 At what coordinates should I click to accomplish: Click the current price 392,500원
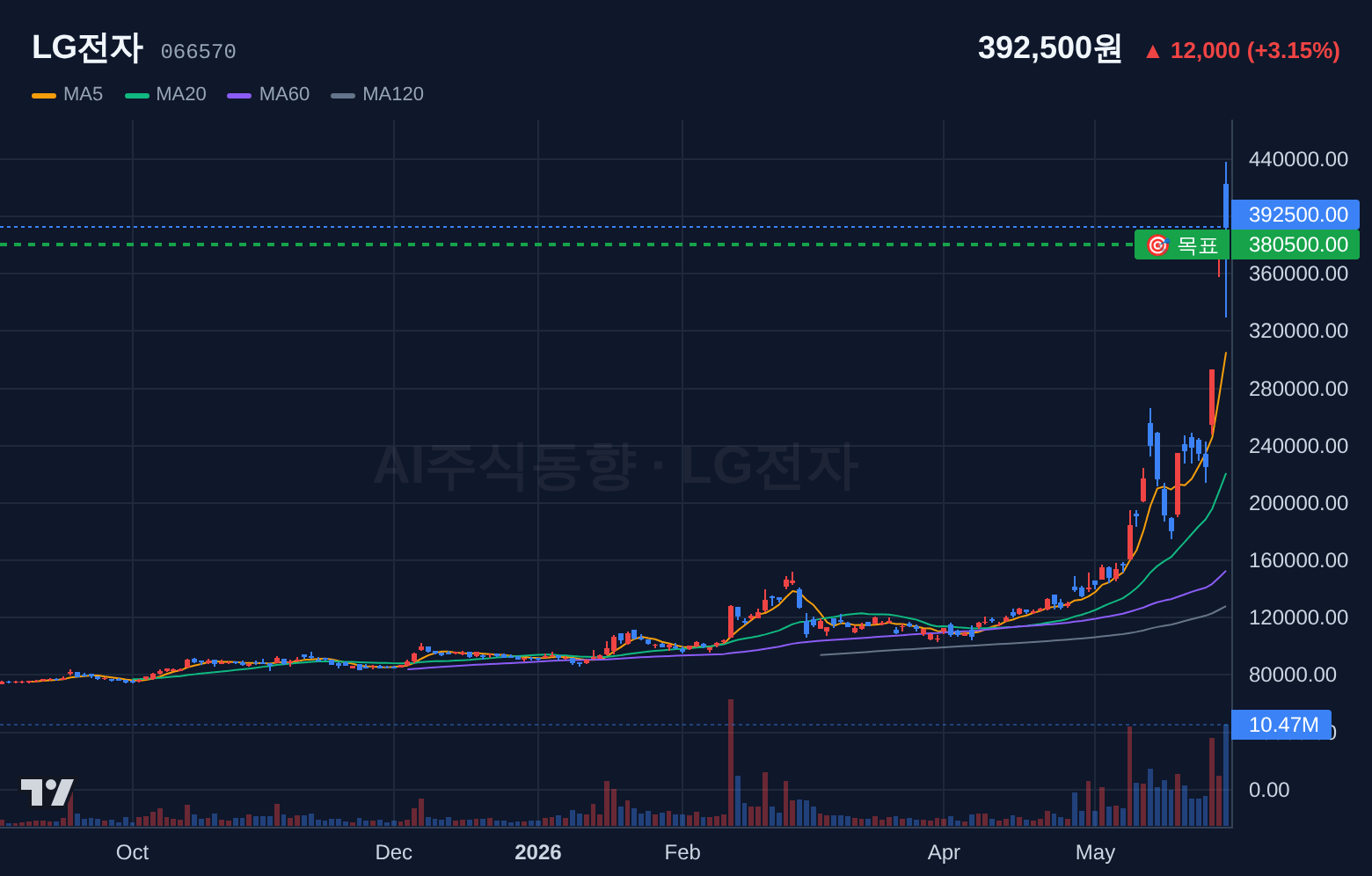(x=1050, y=47)
